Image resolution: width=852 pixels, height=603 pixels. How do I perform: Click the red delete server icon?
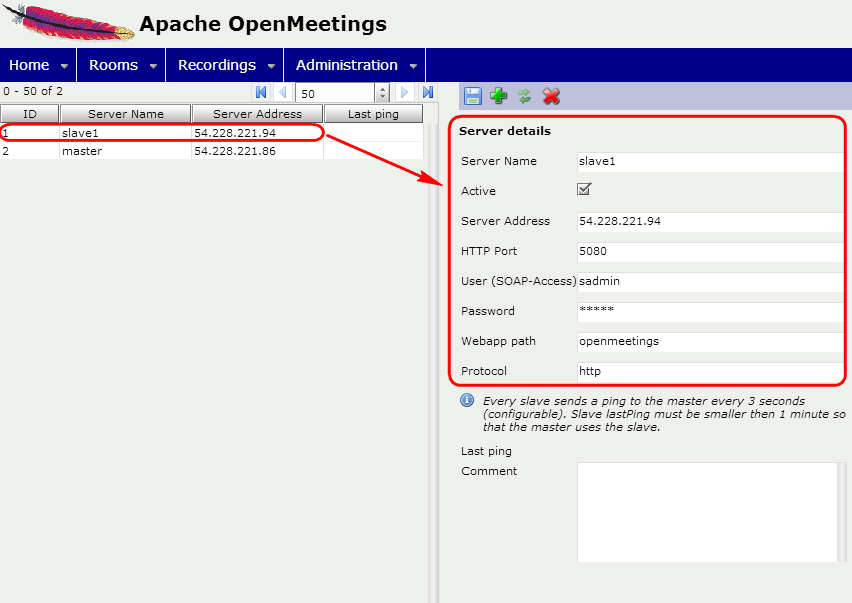pos(550,96)
